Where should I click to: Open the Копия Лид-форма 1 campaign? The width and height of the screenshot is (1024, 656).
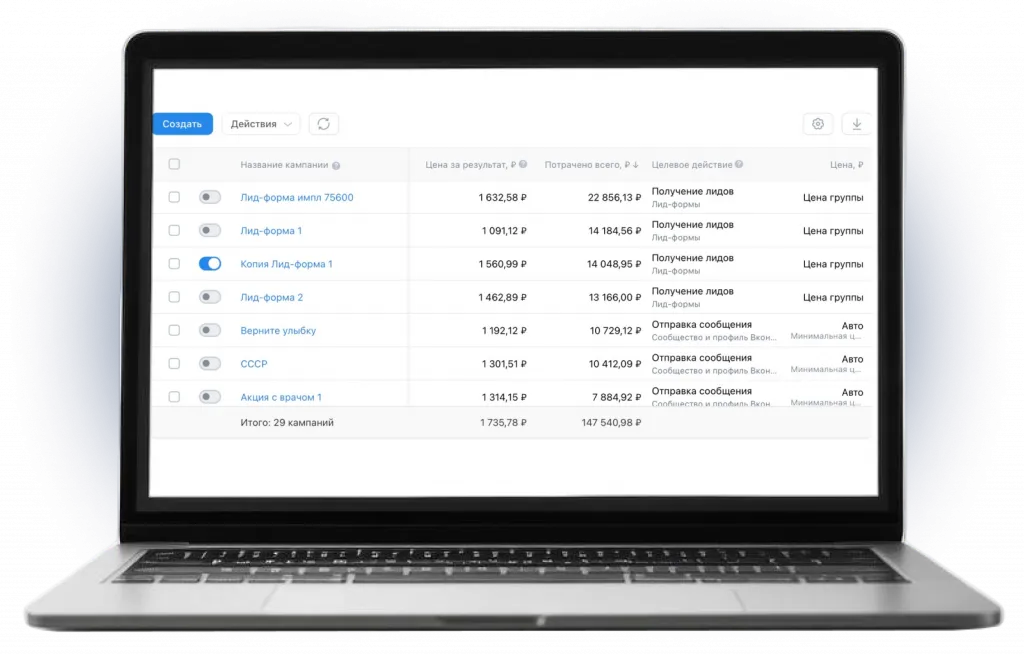tap(286, 264)
